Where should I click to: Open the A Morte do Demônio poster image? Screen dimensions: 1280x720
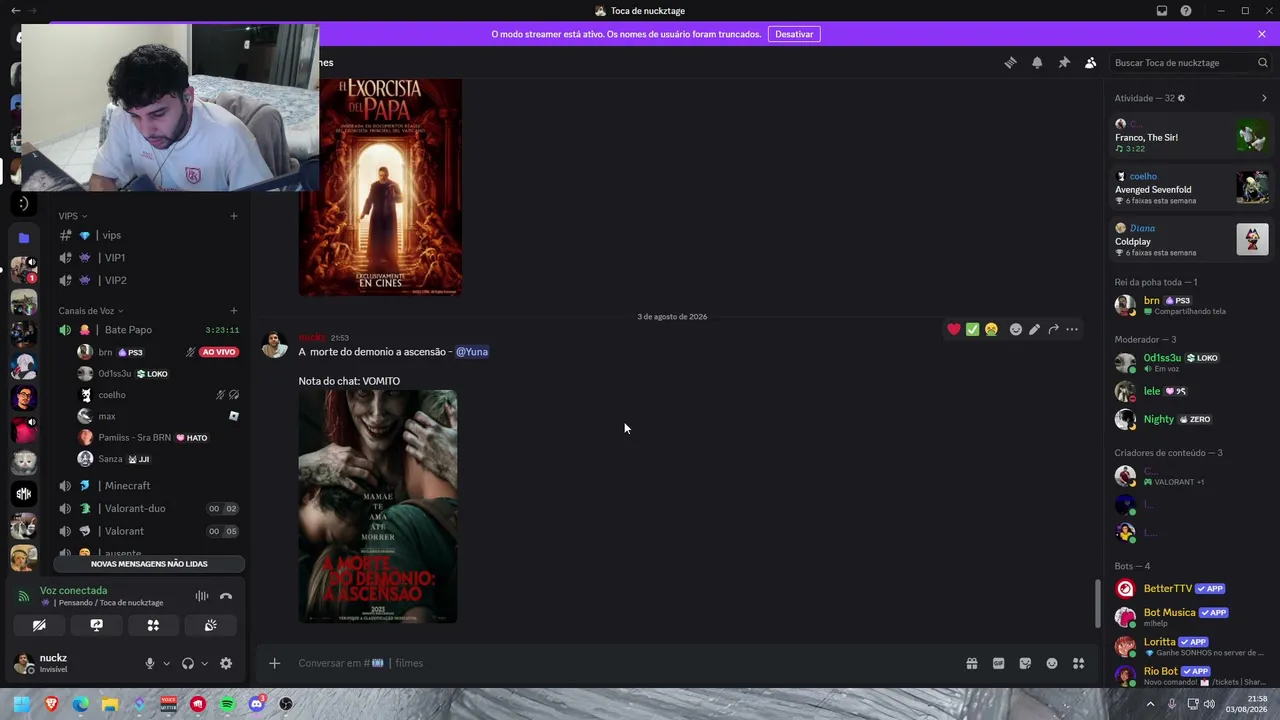point(378,506)
